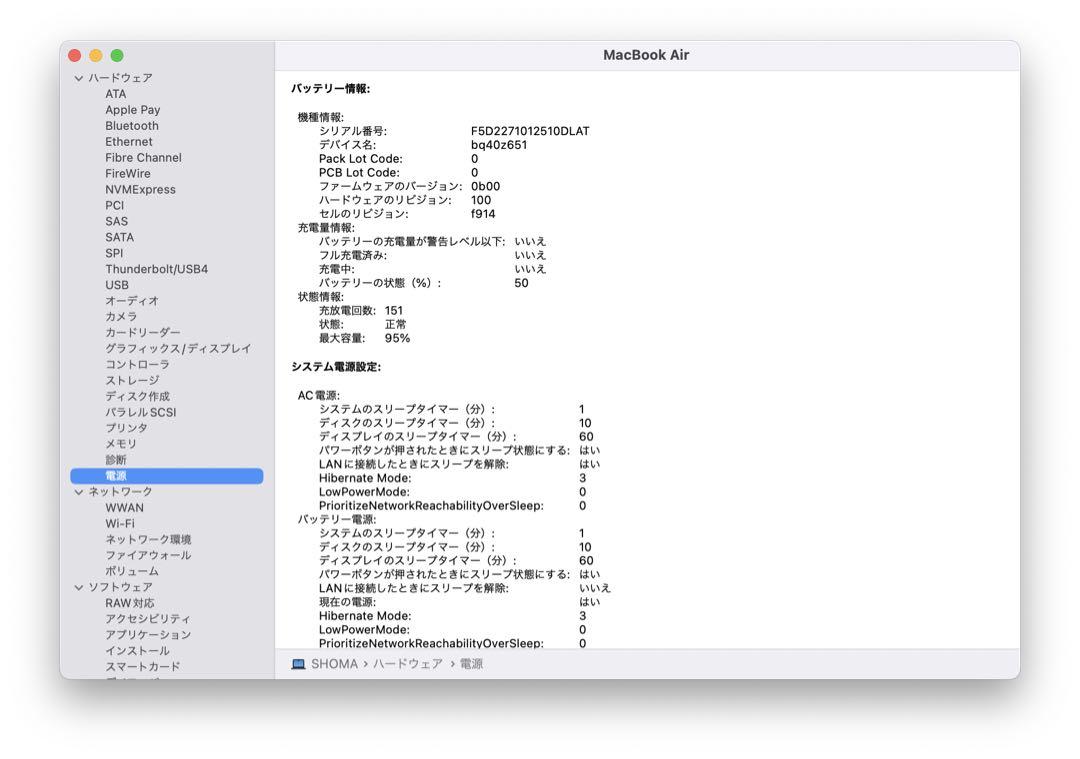Open FireWire entry
Image resolution: width=1080 pixels, height=759 pixels.
pos(127,174)
